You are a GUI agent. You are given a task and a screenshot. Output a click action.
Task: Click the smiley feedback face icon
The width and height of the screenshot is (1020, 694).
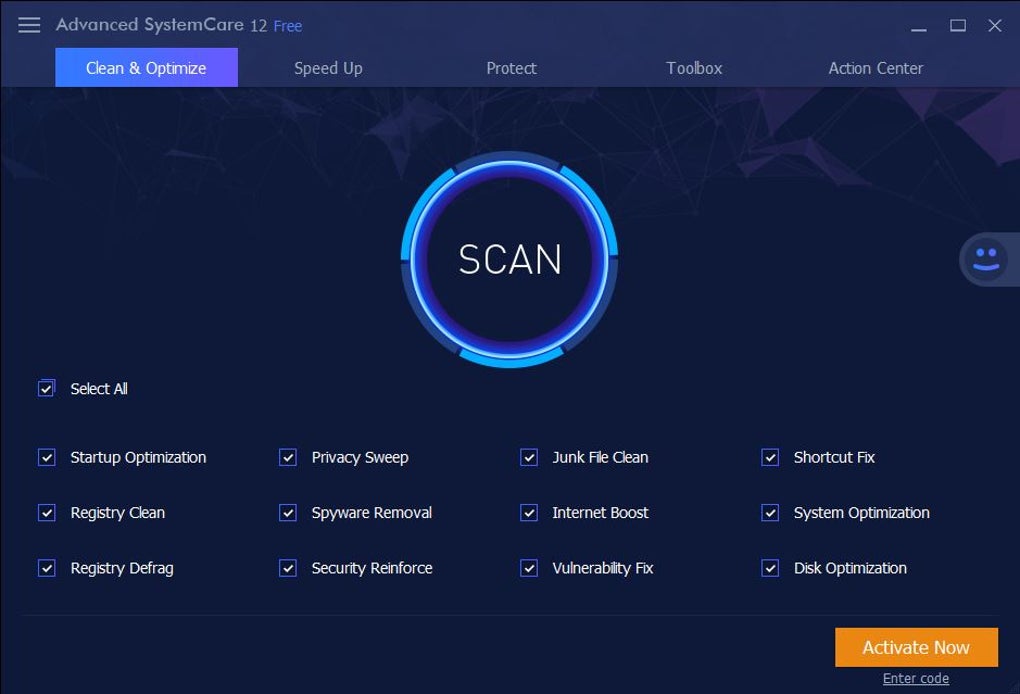click(x=986, y=259)
